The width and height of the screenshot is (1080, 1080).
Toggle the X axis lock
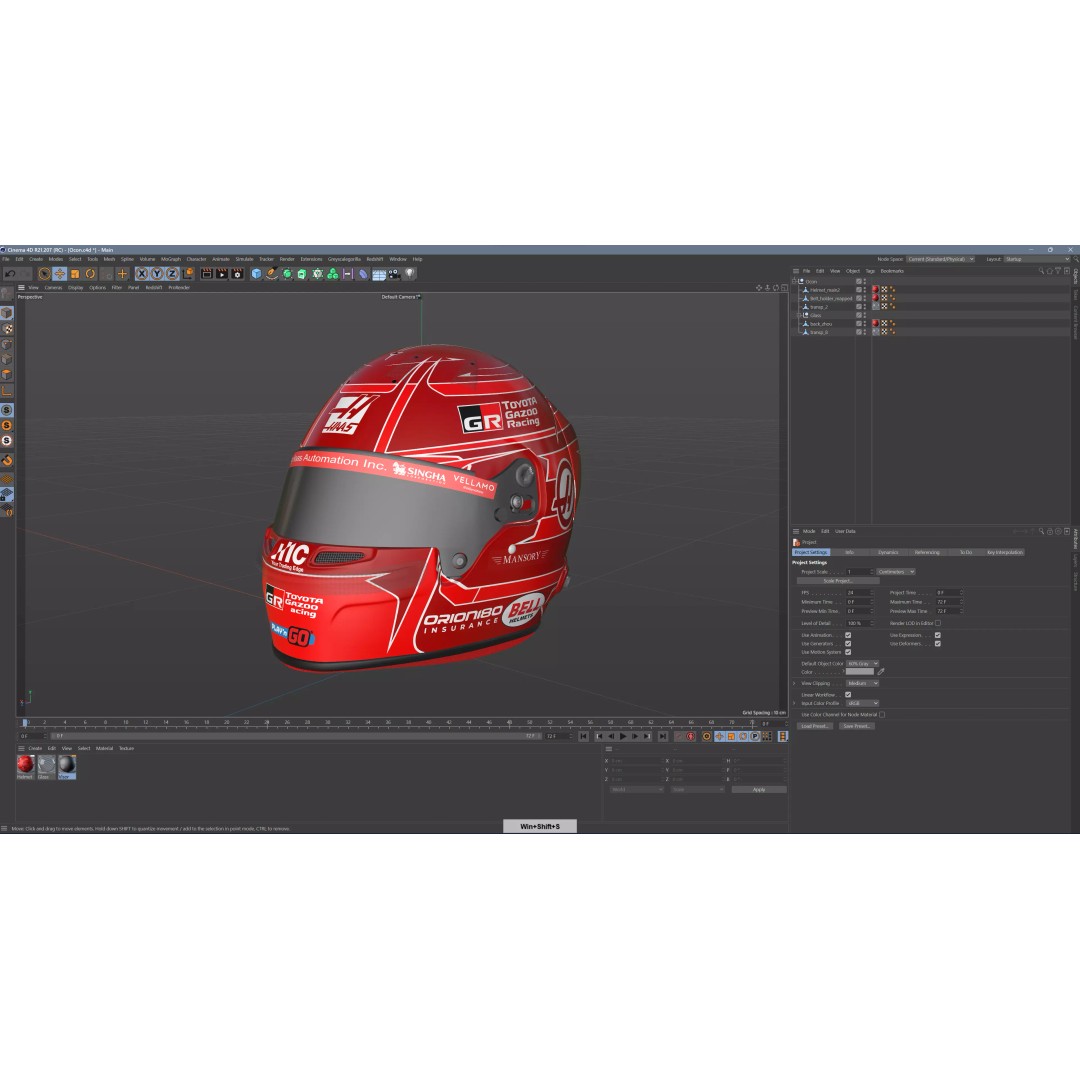pos(142,274)
